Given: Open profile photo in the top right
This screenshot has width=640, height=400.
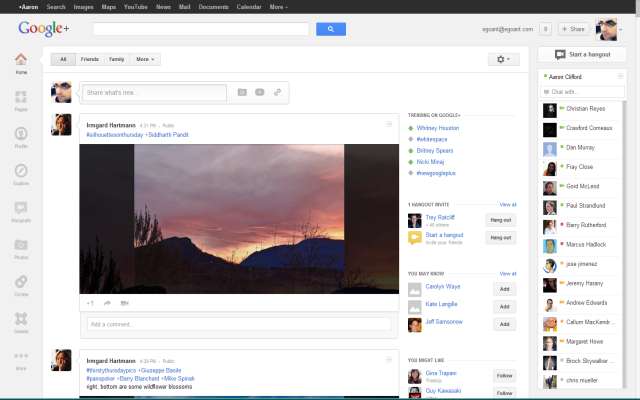Looking at the screenshot, I should click(606, 29).
